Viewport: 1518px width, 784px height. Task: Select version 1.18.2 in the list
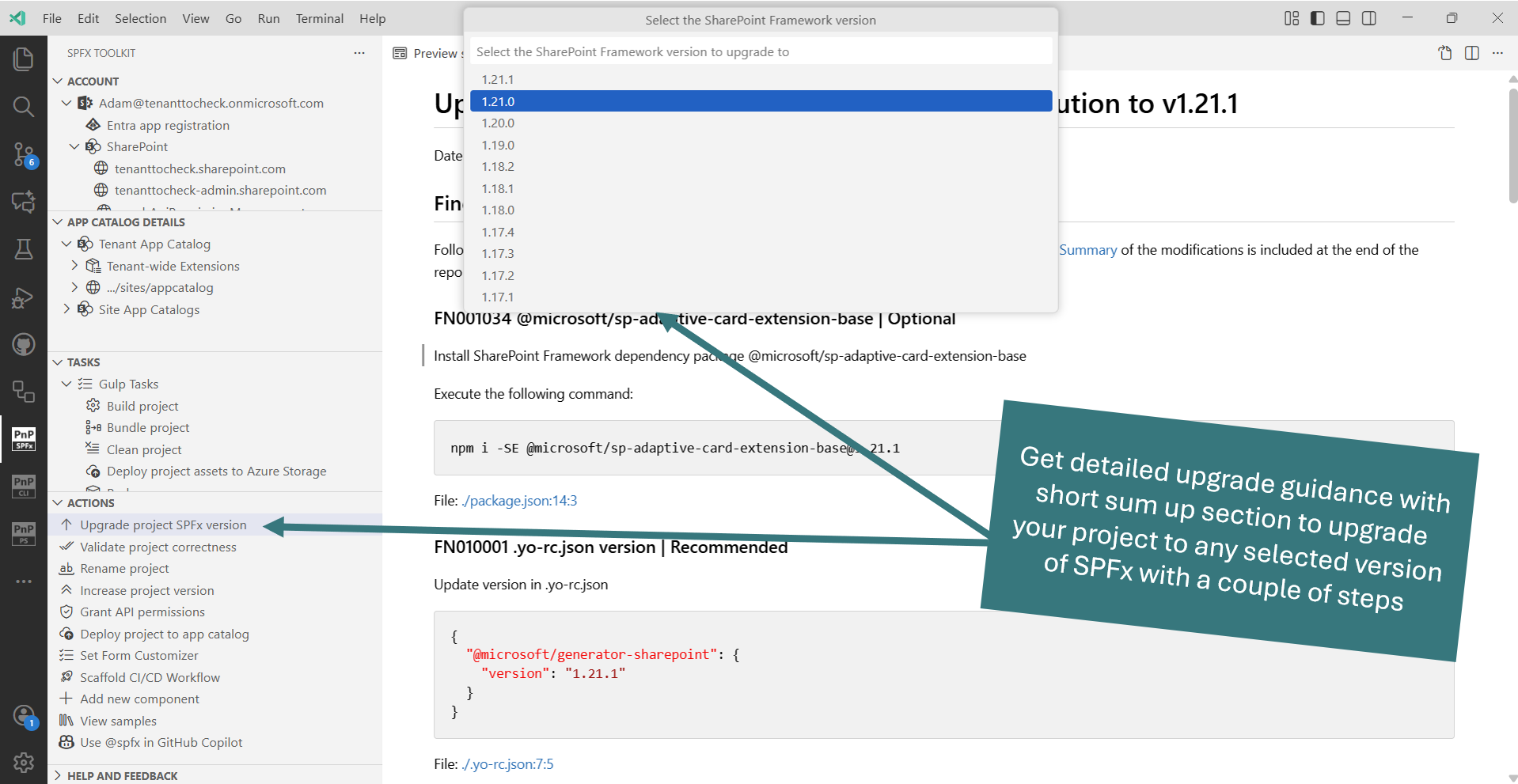click(761, 166)
